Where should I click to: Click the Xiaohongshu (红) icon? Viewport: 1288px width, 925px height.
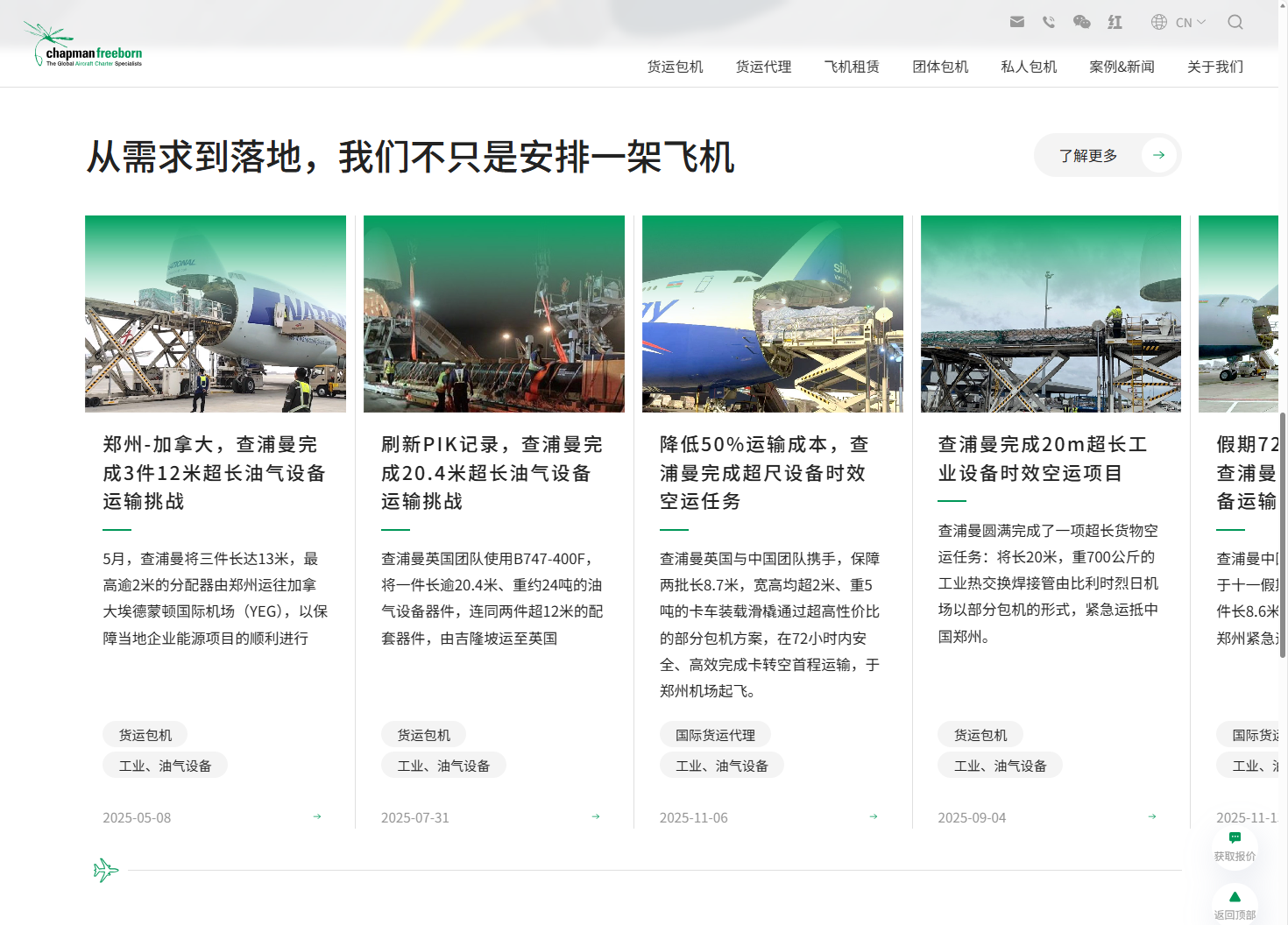[x=1115, y=22]
